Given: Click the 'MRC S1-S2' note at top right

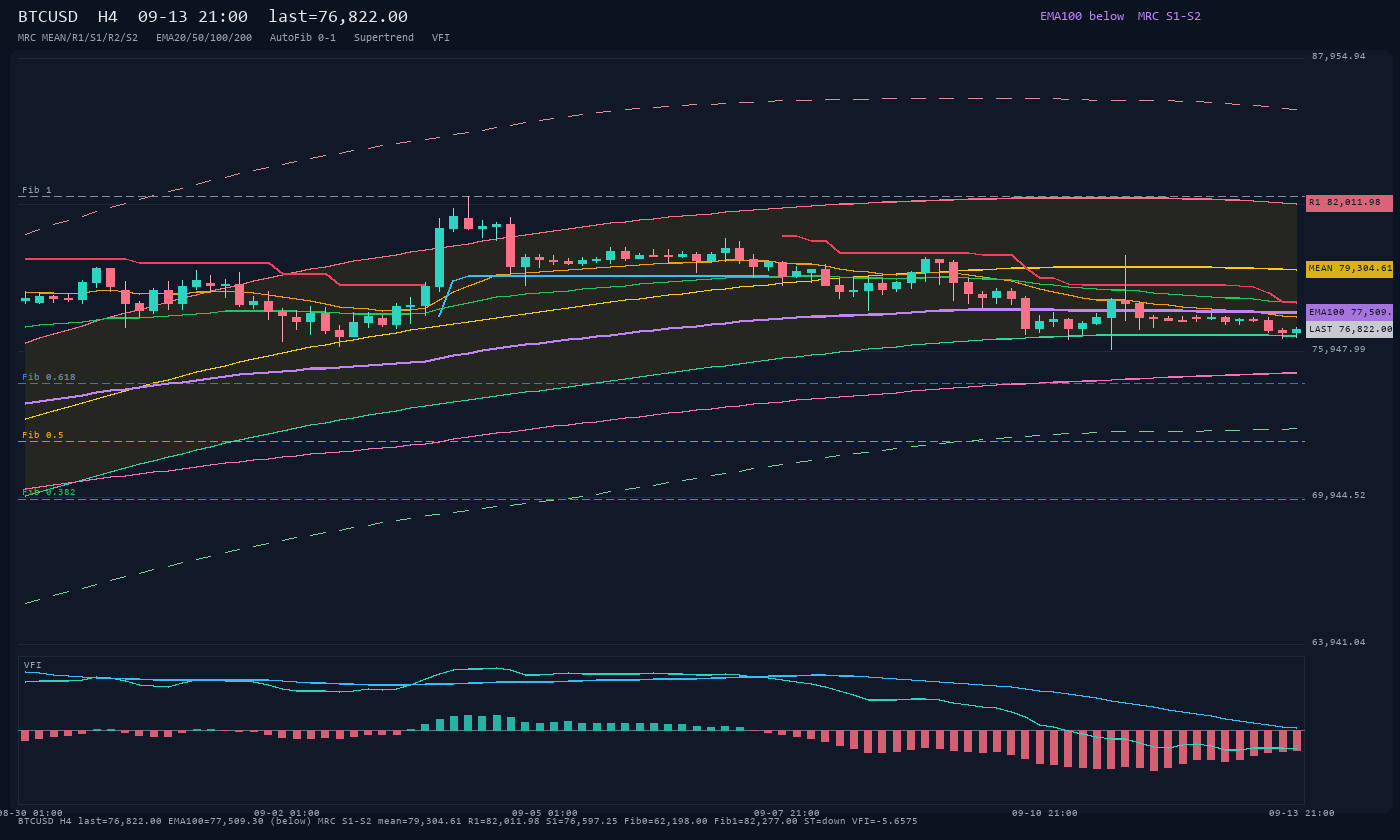Looking at the screenshot, I should pos(1169,16).
